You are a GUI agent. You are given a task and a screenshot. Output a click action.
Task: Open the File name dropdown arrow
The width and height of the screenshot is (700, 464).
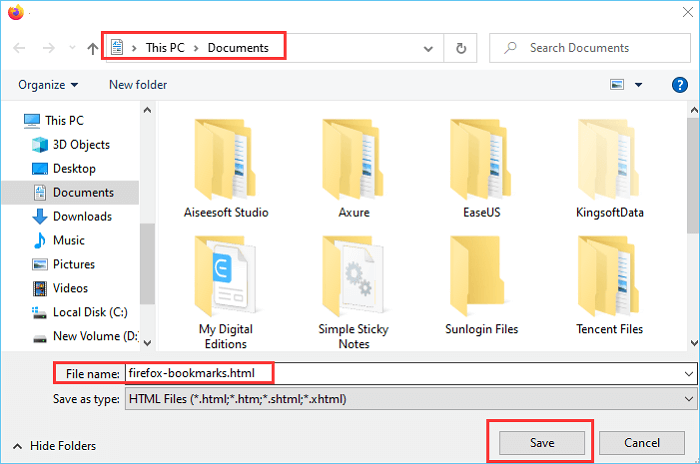pos(689,374)
